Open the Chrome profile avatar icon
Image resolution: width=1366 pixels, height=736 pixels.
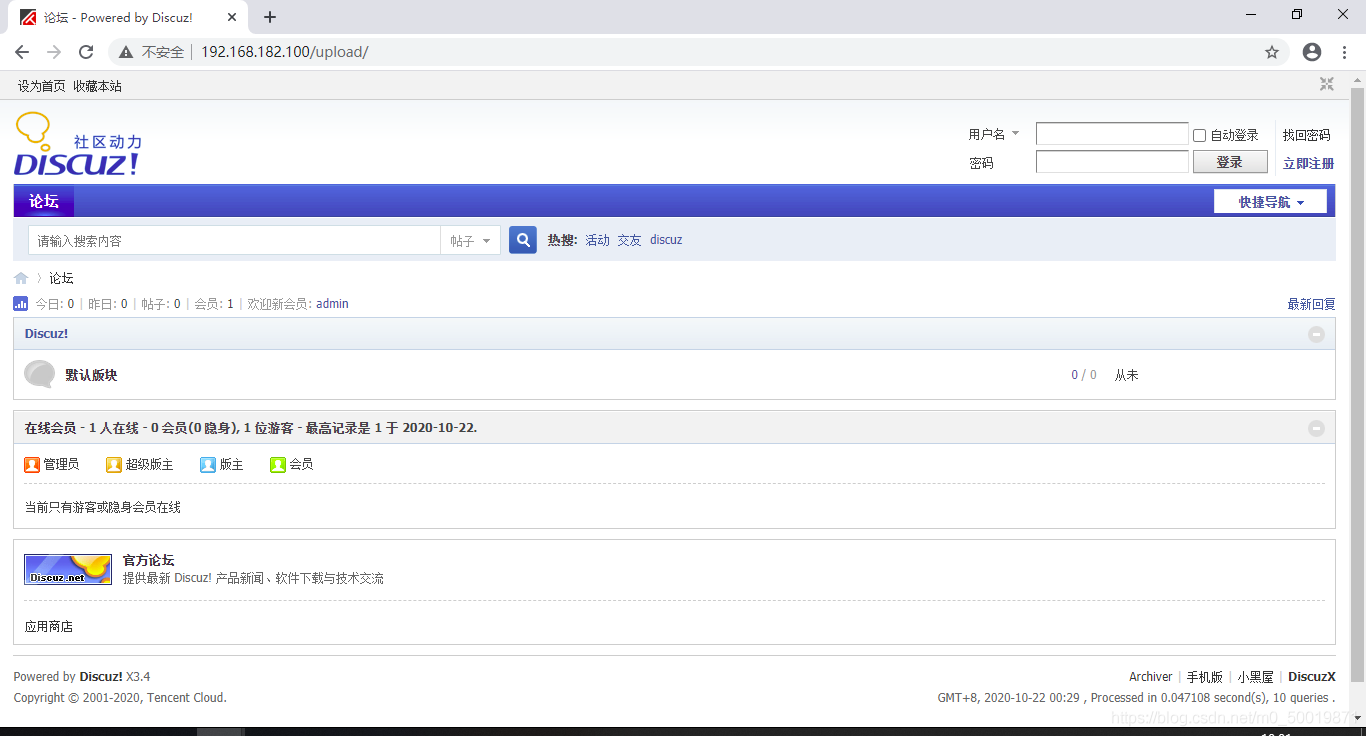(1312, 52)
